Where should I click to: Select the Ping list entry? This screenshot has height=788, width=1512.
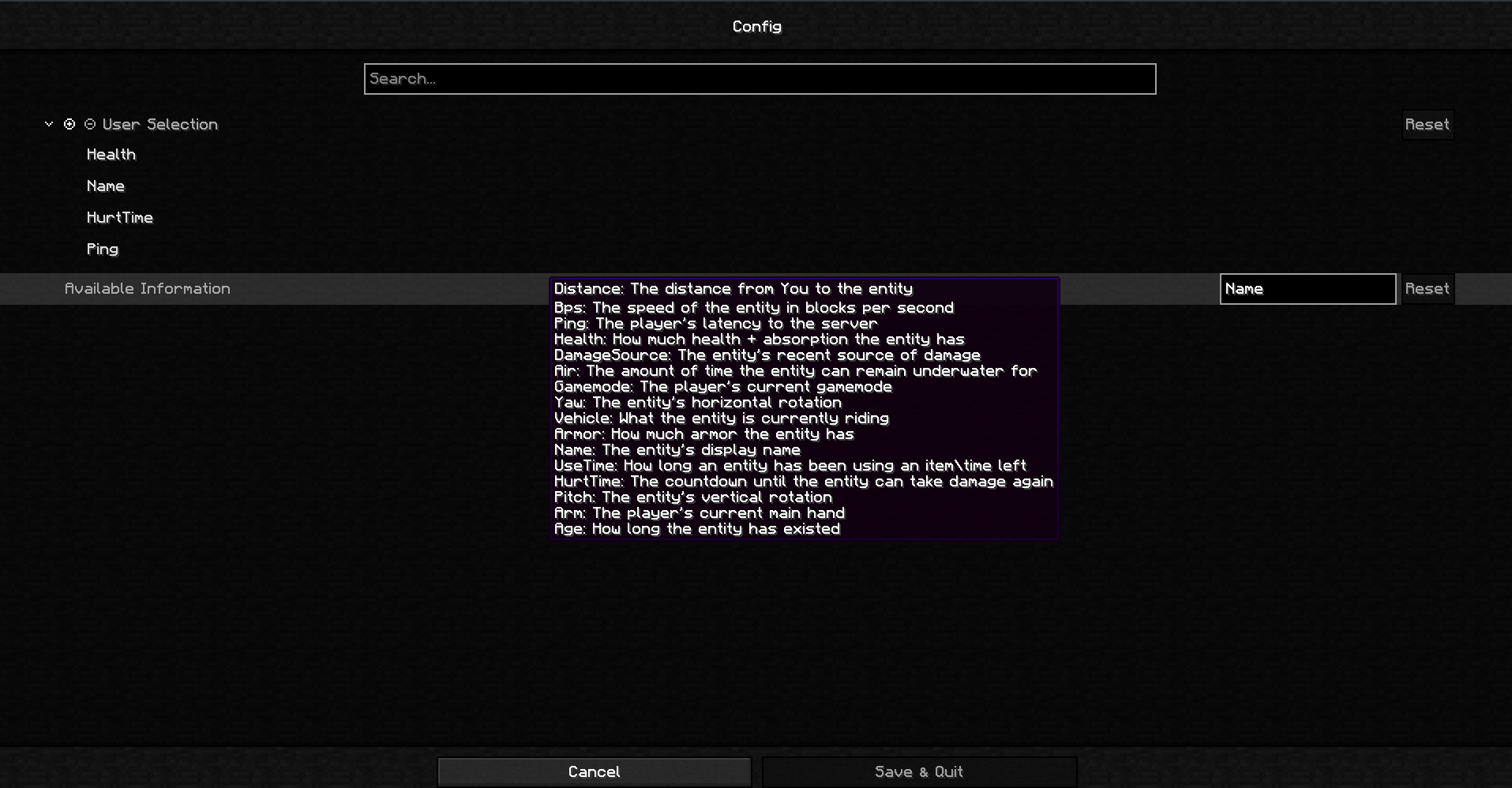[103, 250]
